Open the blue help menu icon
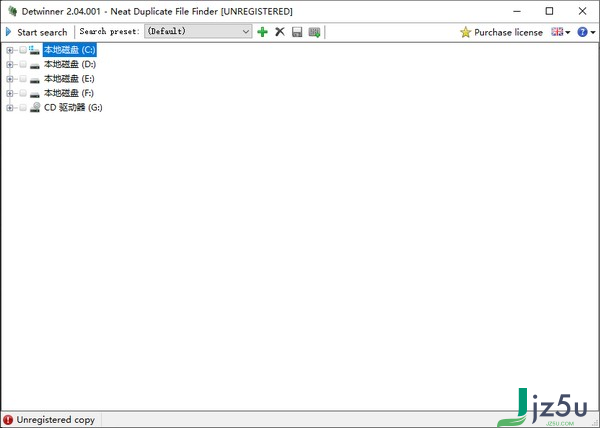Viewport: 600px width, 428px height. 586,32
